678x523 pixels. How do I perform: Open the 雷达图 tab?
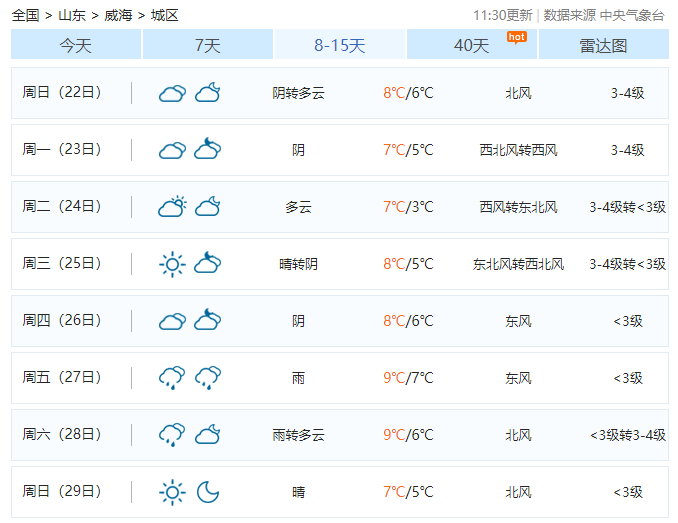[604, 45]
